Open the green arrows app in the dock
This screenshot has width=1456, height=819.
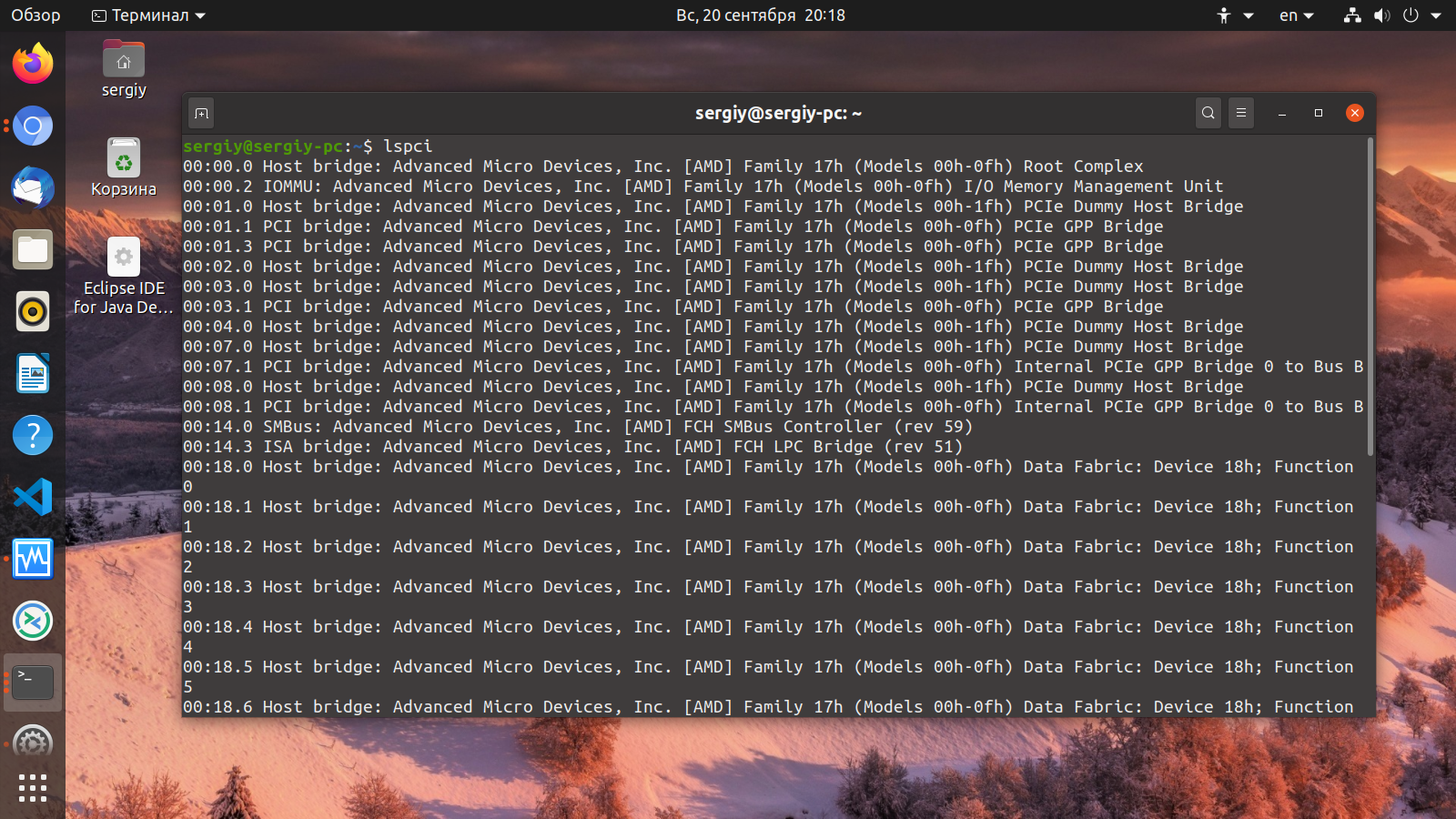coord(33,621)
